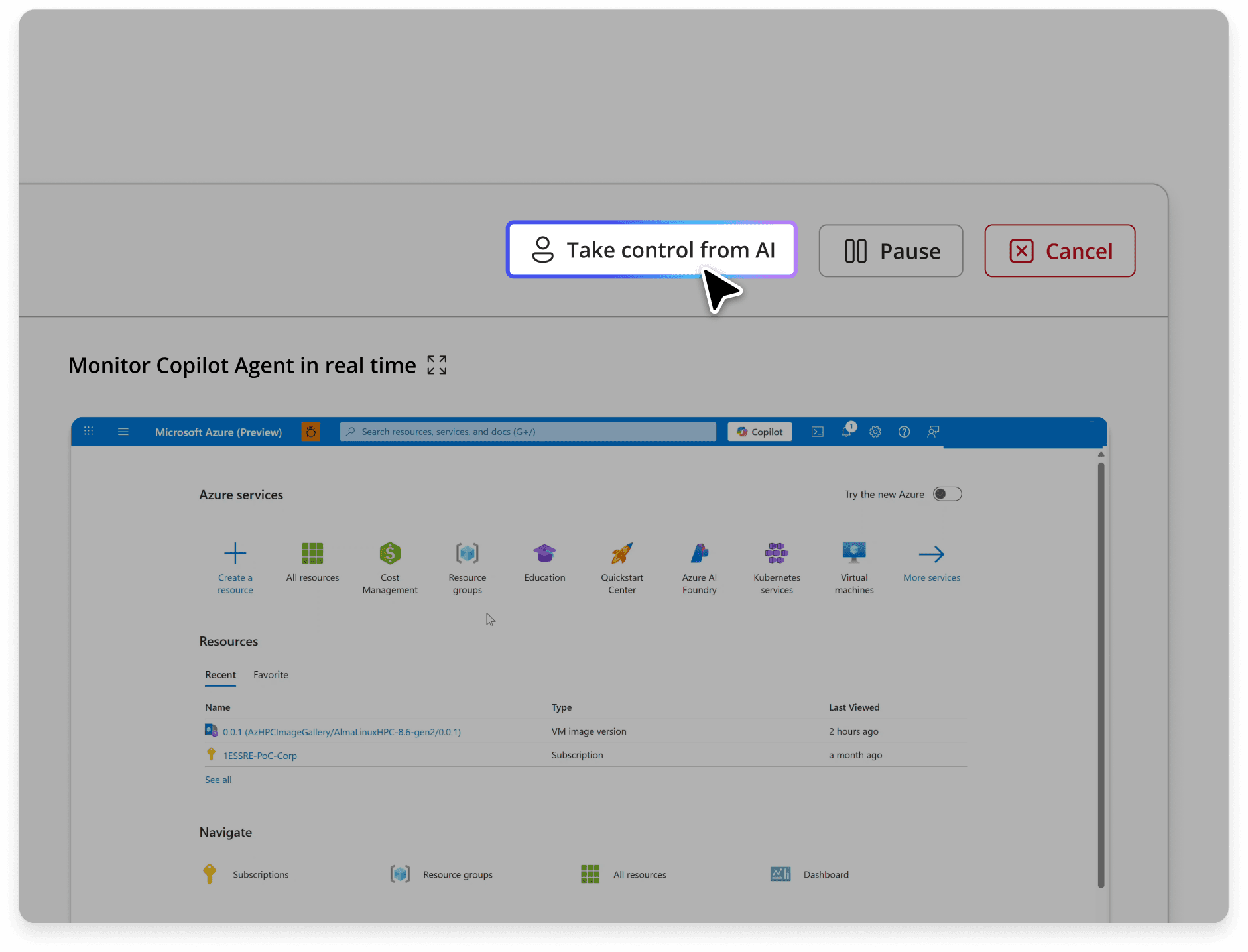Open the Azure portal hamburger menu
Screen dimensions: 1248x952
[123, 432]
